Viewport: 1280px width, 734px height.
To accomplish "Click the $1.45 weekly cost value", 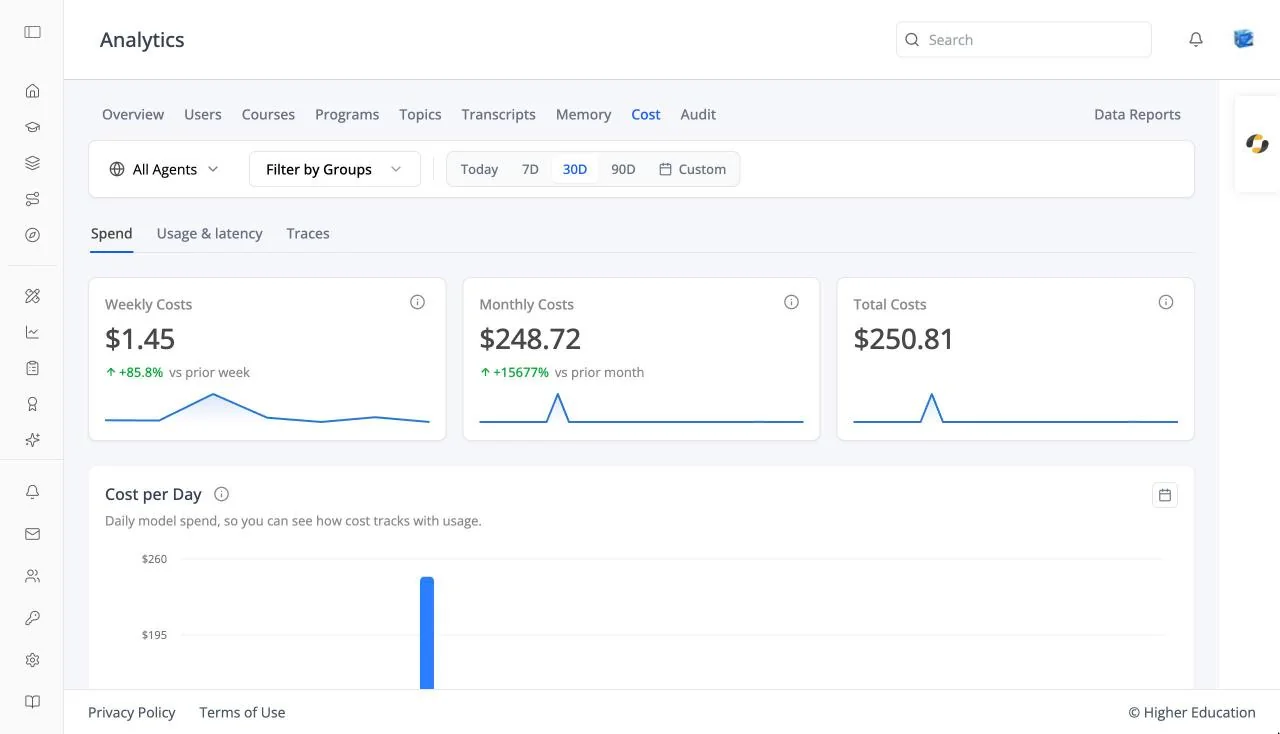I will tap(140, 339).
